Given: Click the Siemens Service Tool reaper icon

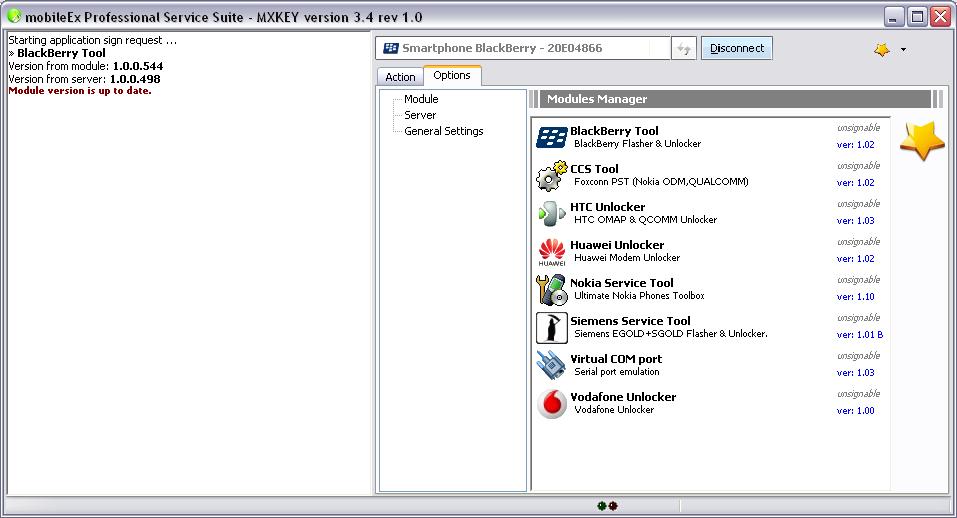Looking at the screenshot, I should [x=552, y=328].
